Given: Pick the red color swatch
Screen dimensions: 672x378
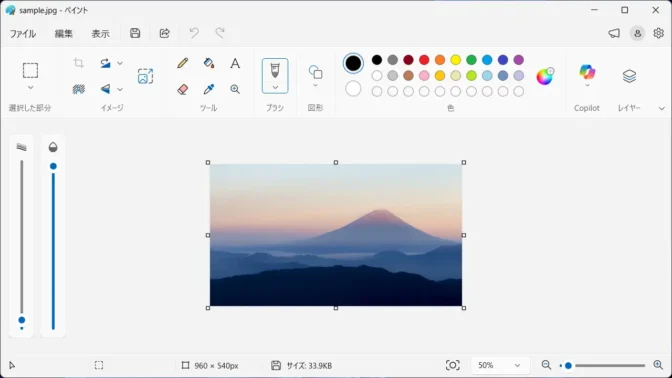Looking at the screenshot, I should click(x=424, y=60).
